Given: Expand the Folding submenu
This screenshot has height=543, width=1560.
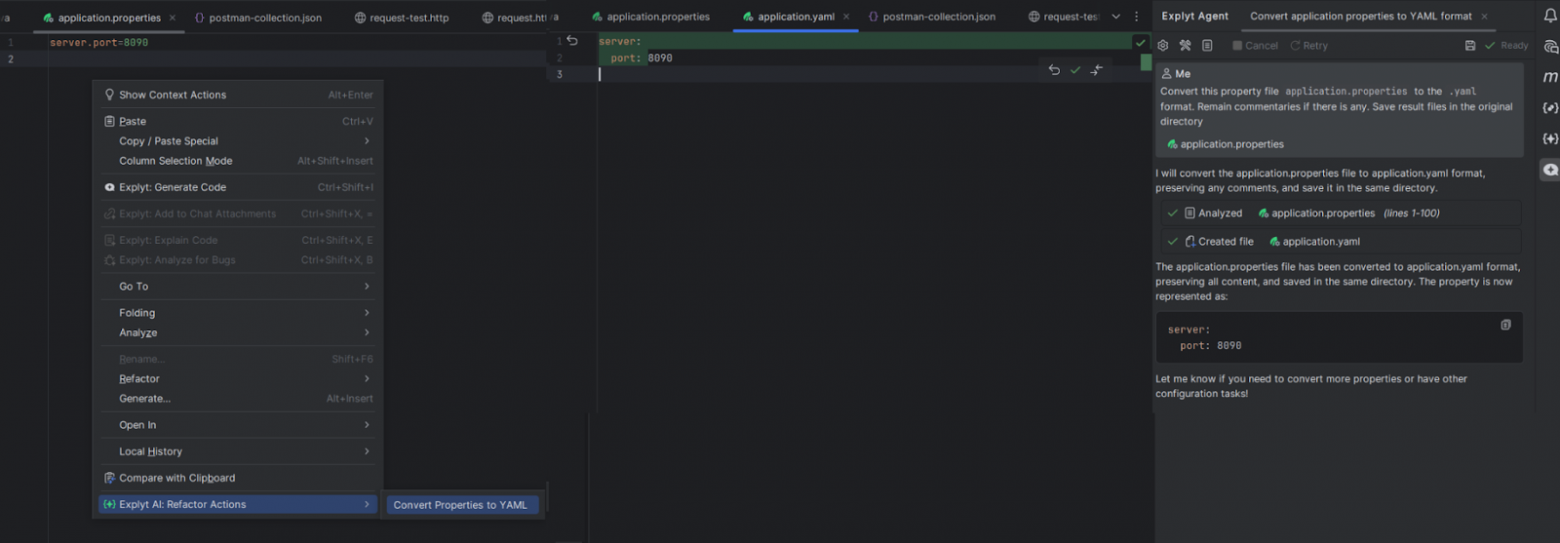Looking at the screenshot, I should (239, 313).
